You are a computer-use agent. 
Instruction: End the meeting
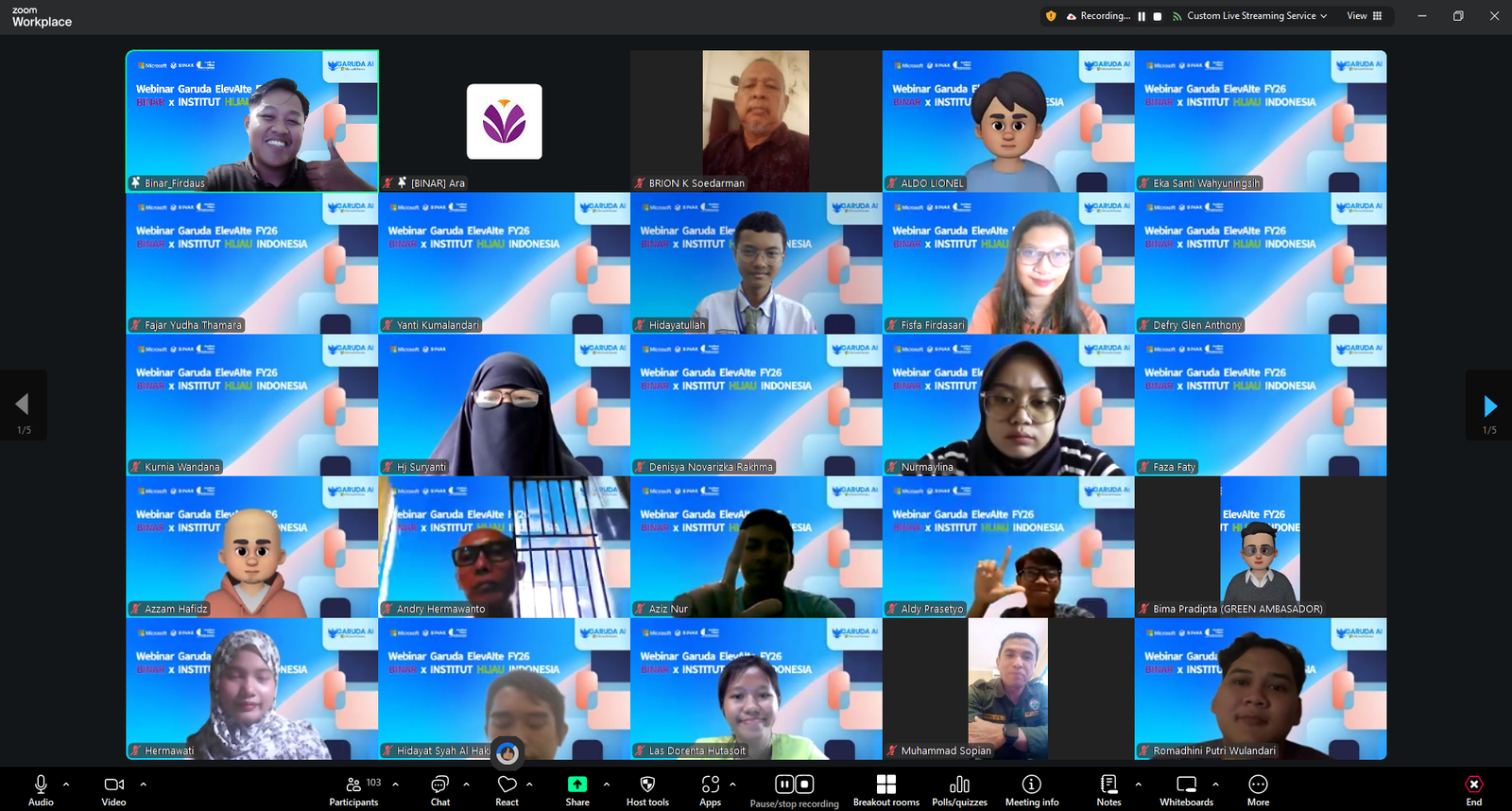click(x=1473, y=790)
